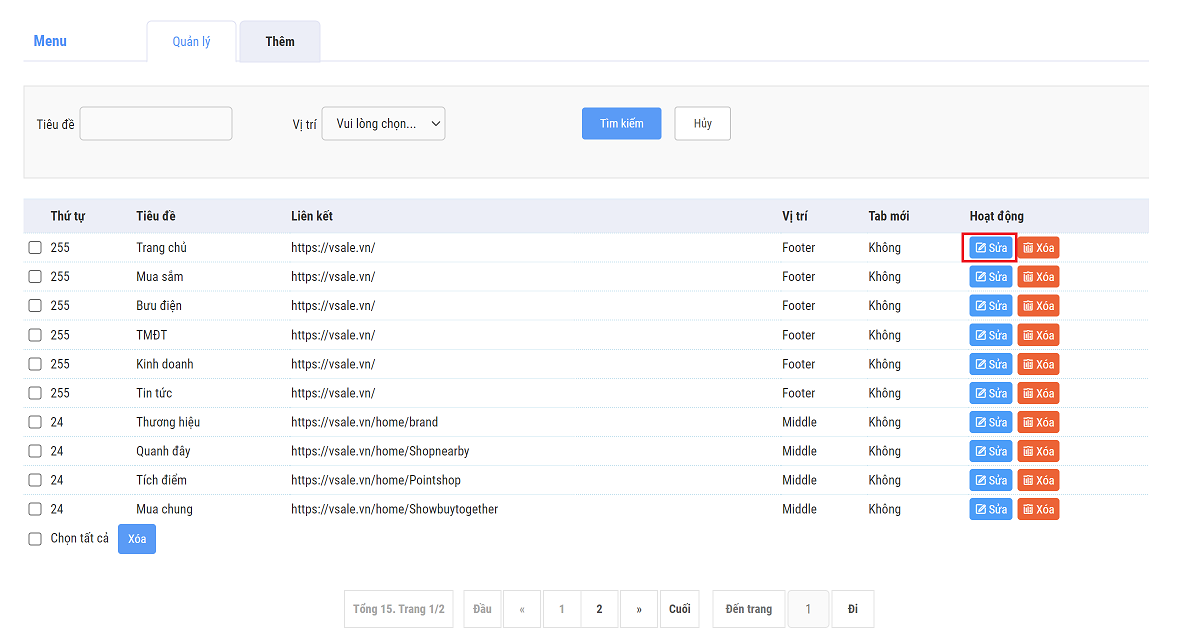Edit the Bưu điện menu row

click(x=990, y=306)
